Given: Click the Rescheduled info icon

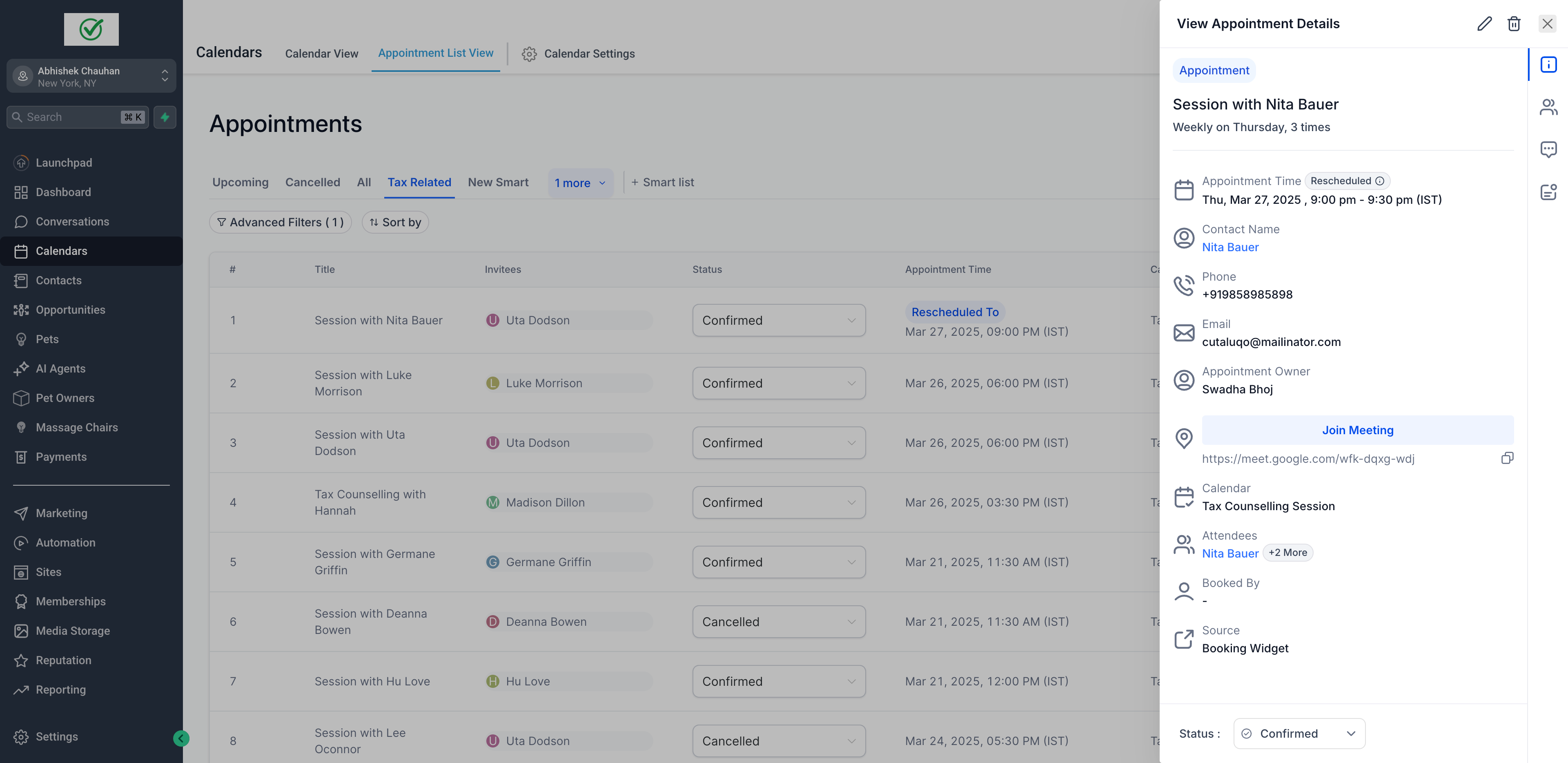Looking at the screenshot, I should point(1380,181).
